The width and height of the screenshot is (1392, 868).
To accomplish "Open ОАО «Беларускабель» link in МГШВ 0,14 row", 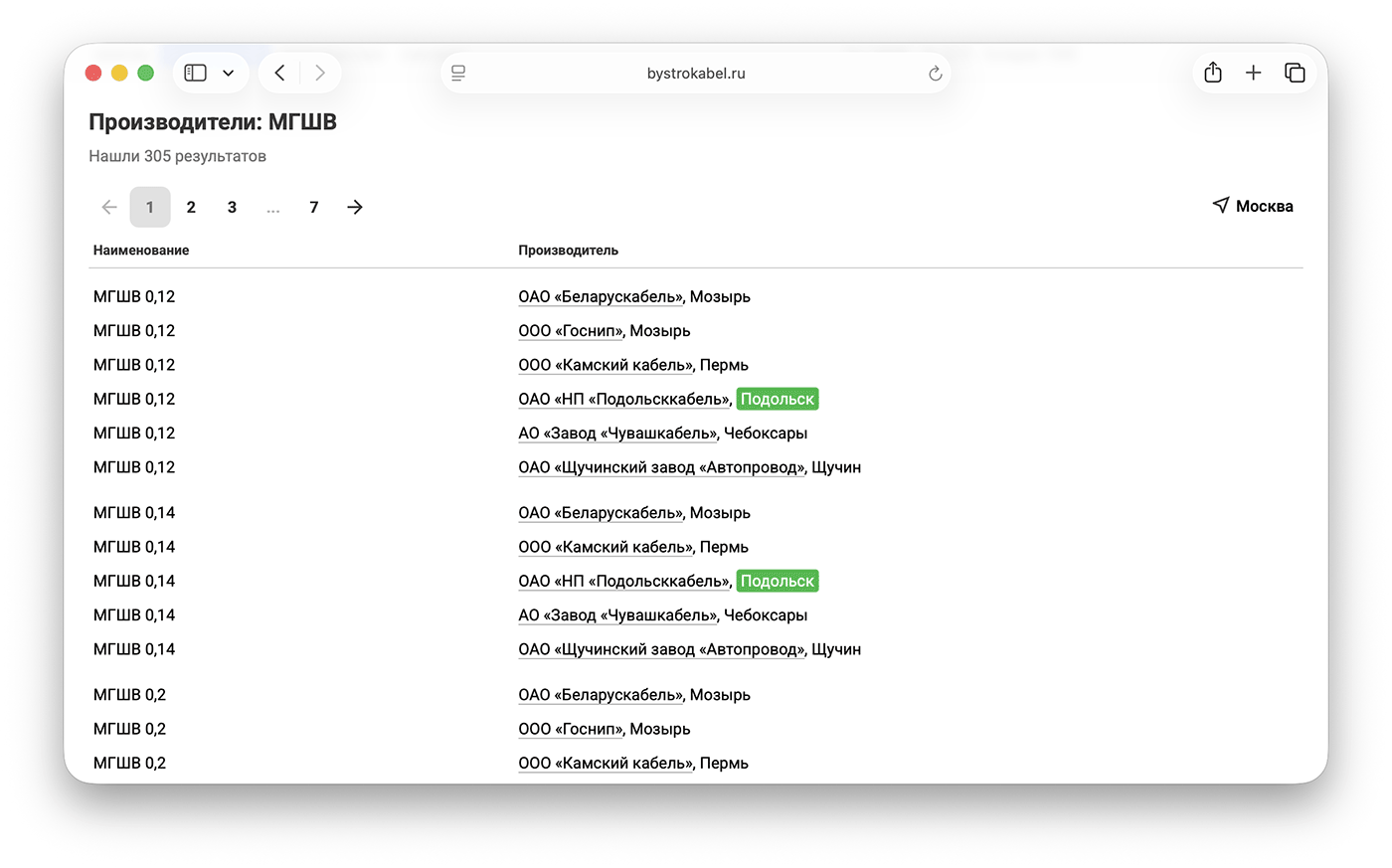I will click(x=601, y=512).
